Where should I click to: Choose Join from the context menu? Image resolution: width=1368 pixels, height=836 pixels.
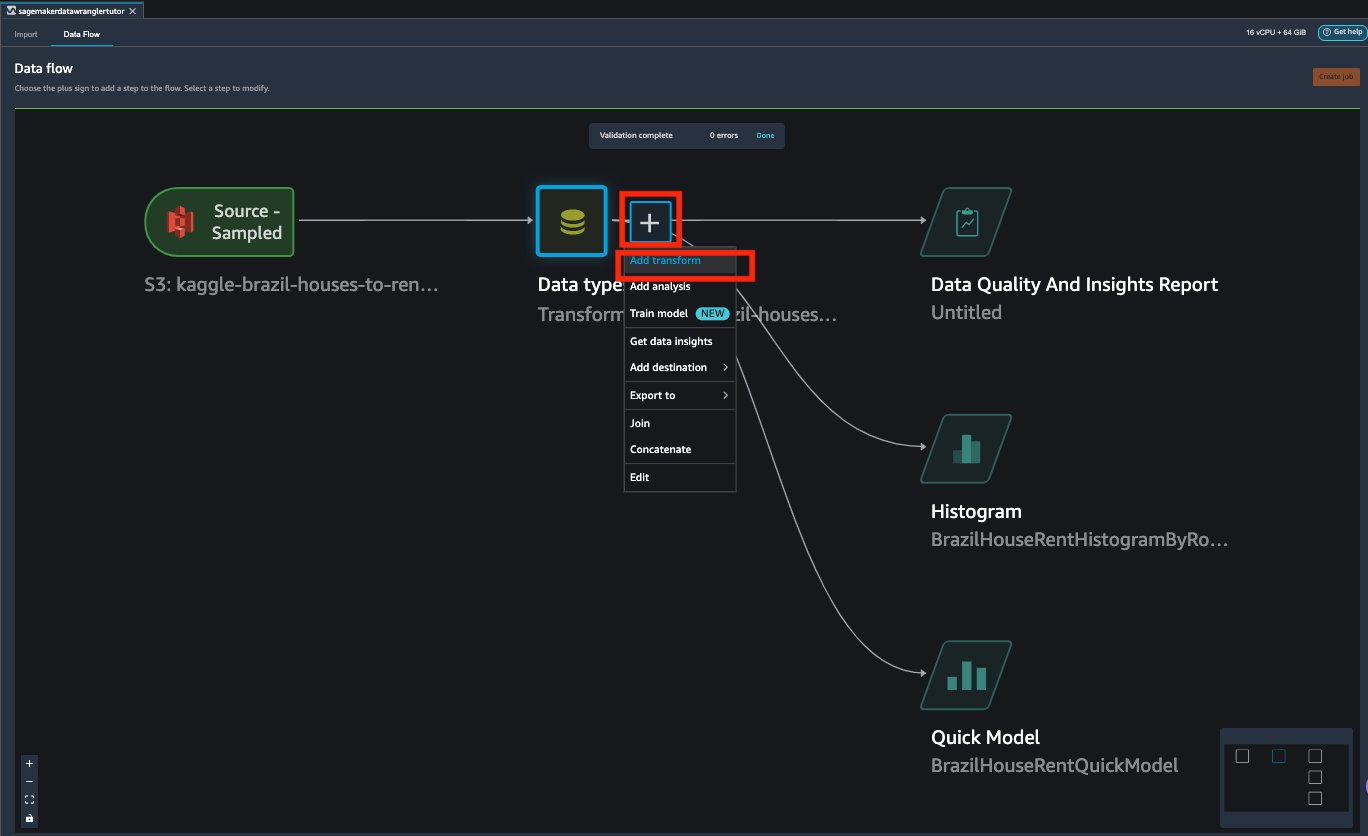(680, 423)
